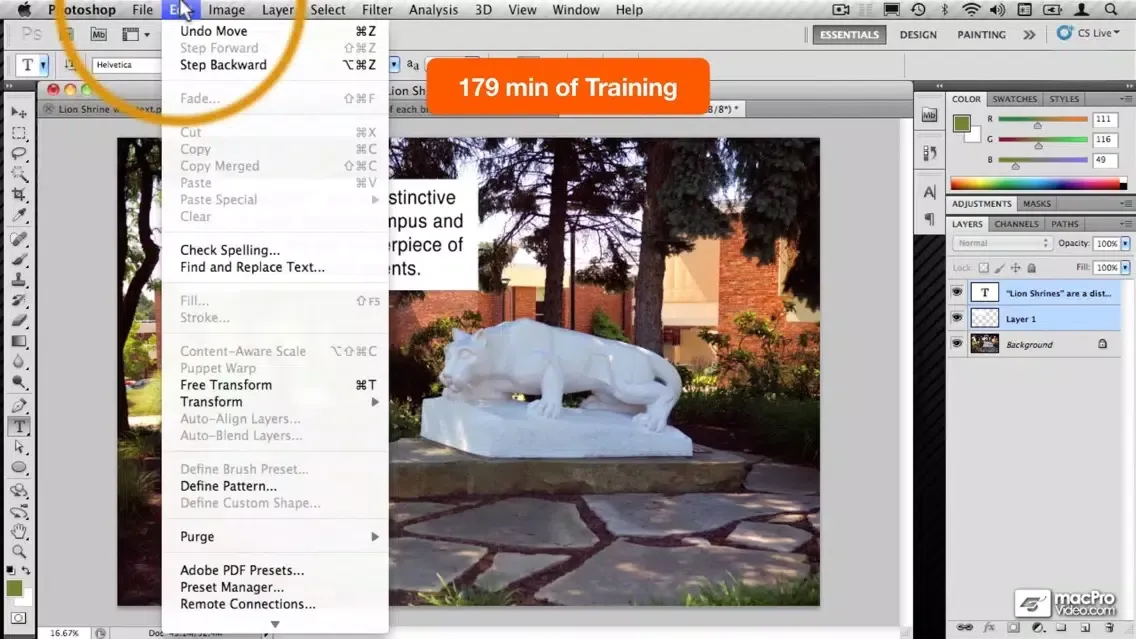Select the Blur tool
Viewport: 1136px width, 639px height.
pyautogui.click(x=19, y=361)
